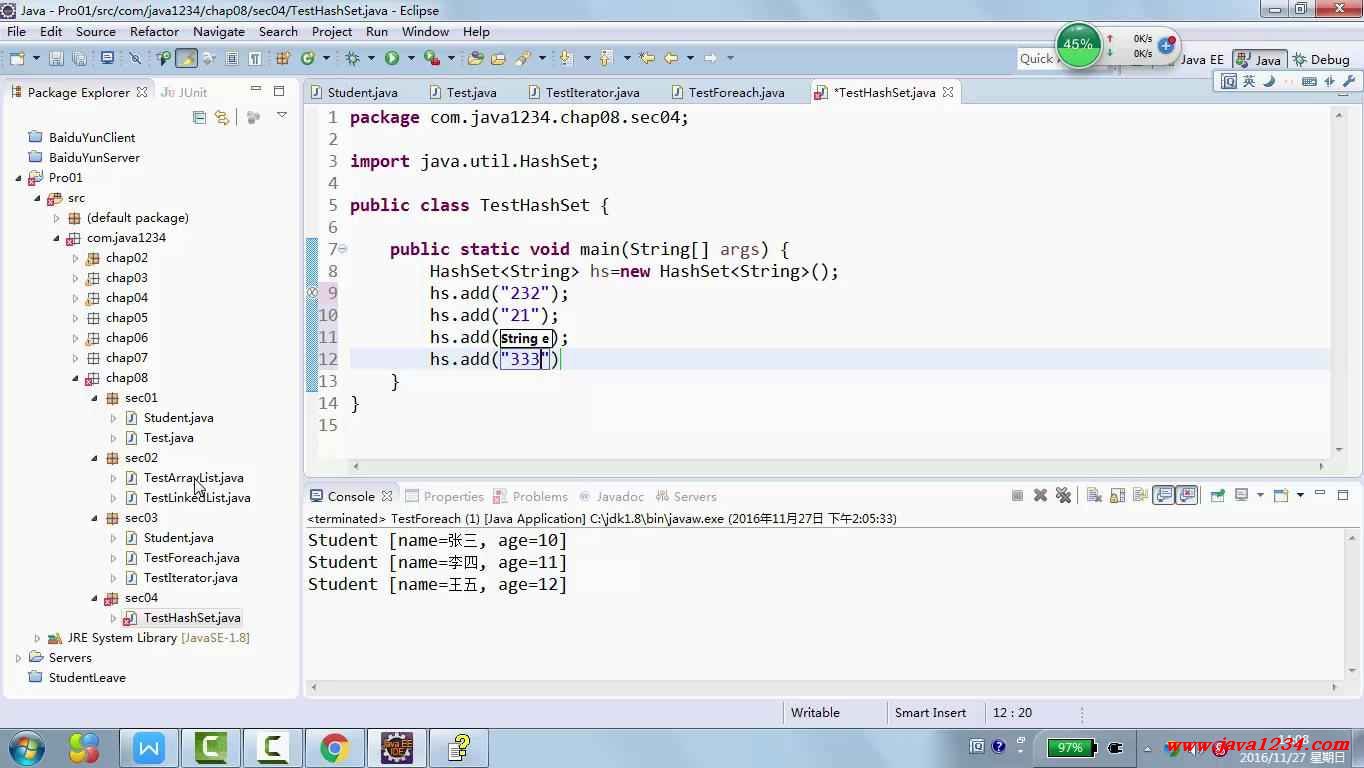Click Remove All Terminated Launches icon
The width and height of the screenshot is (1364, 768).
[1063, 495]
